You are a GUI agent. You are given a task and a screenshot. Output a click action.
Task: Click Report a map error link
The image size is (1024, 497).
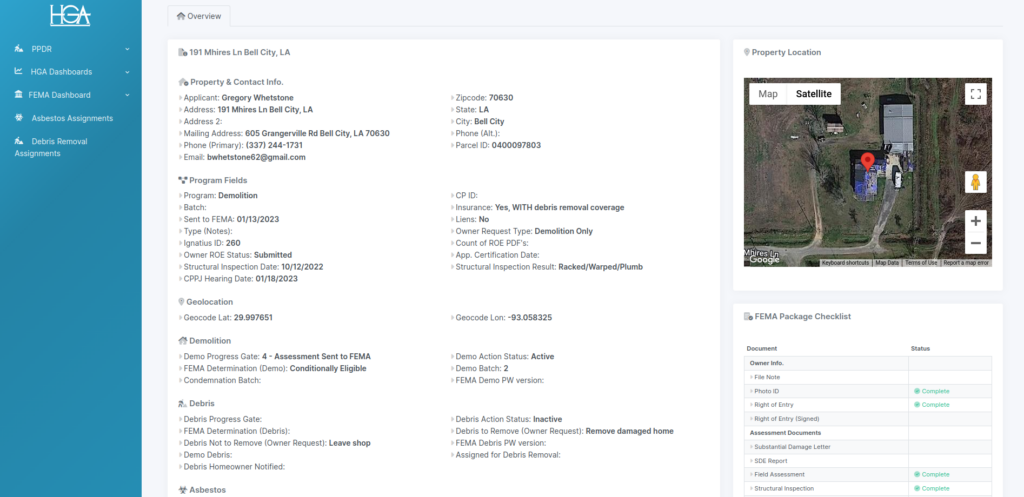coord(966,263)
